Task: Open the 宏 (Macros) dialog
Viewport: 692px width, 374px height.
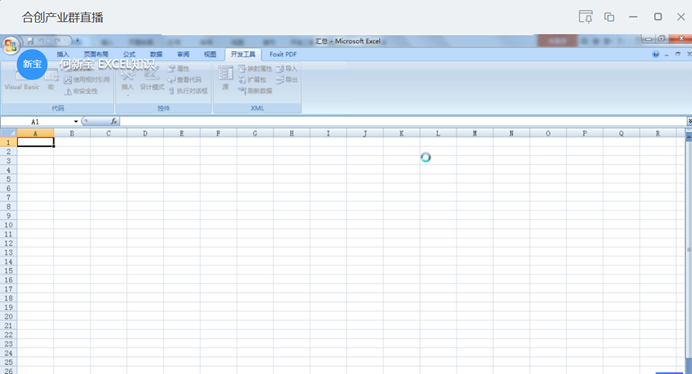Action: click(x=51, y=79)
